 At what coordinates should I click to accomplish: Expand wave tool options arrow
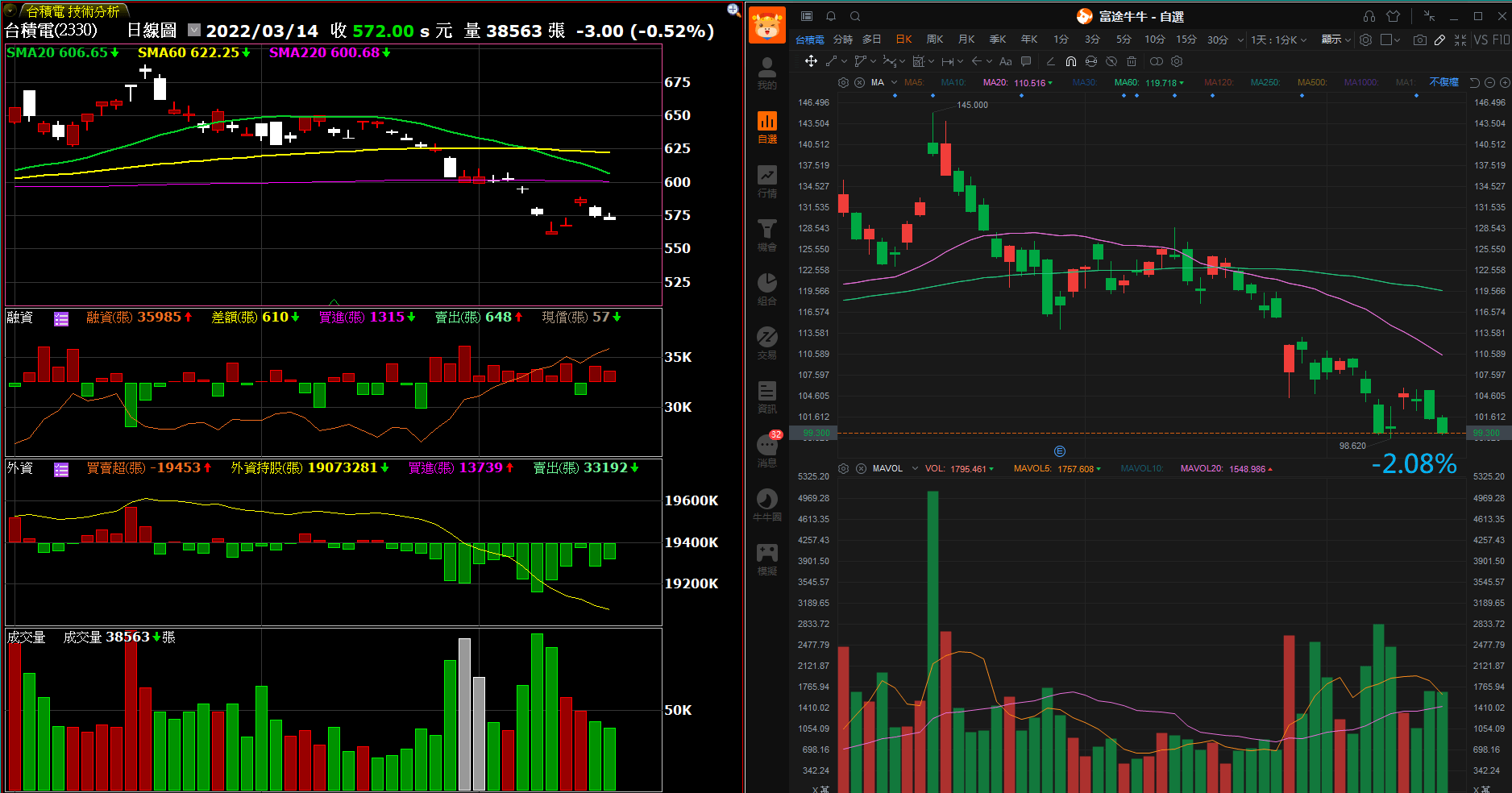coord(902,61)
